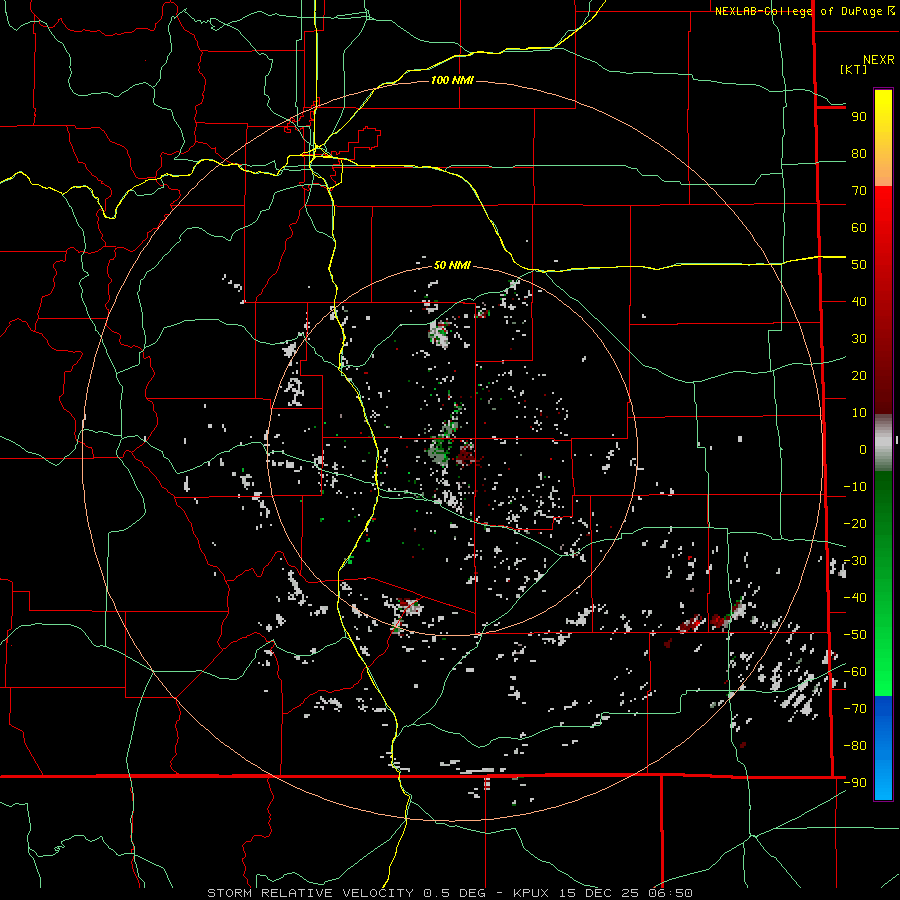Click the -10 value on velocity scale
Screen dimensions: 900x900
coord(855,487)
